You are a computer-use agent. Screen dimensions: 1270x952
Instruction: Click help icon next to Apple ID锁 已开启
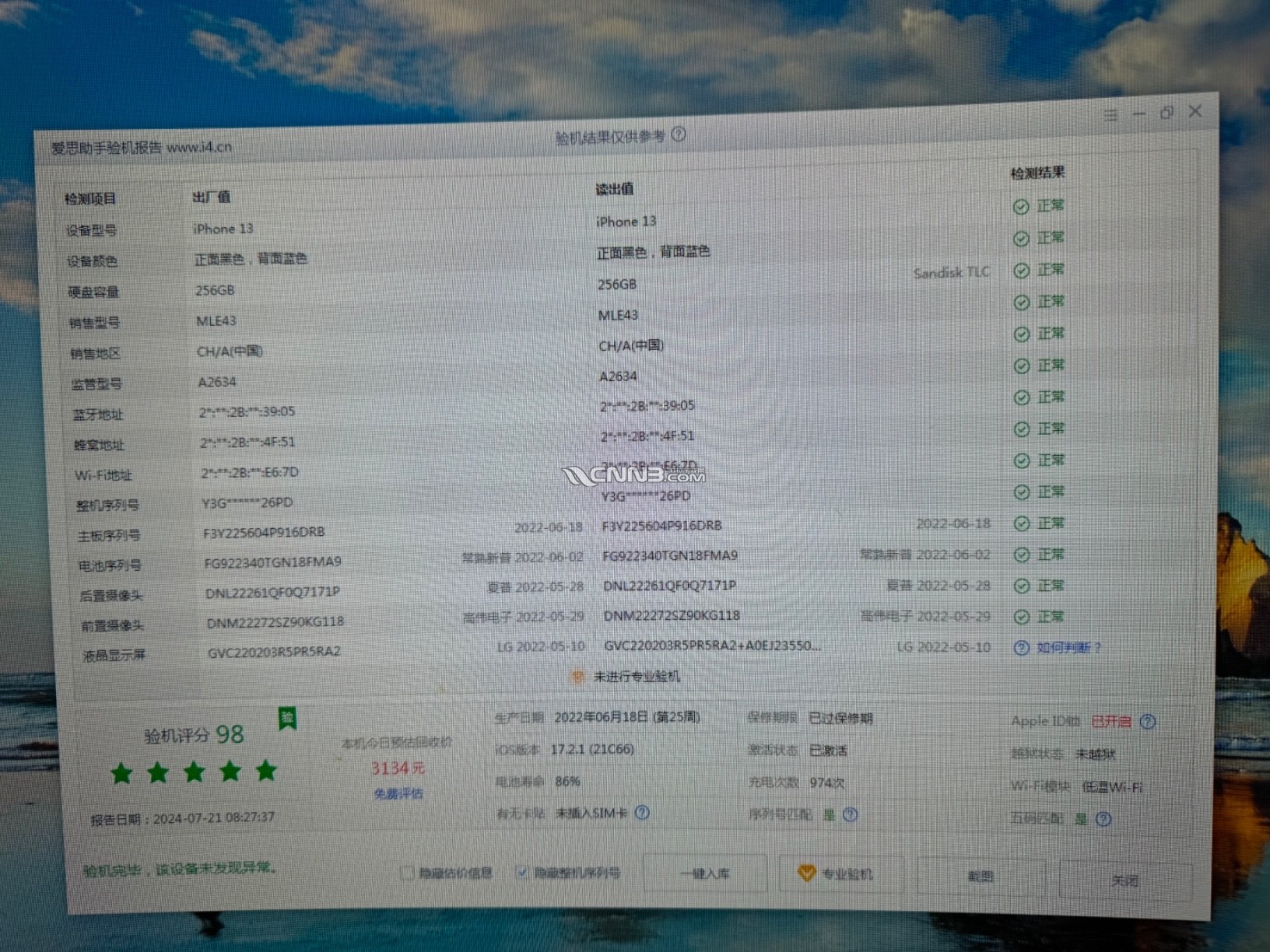pyautogui.click(x=1148, y=722)
